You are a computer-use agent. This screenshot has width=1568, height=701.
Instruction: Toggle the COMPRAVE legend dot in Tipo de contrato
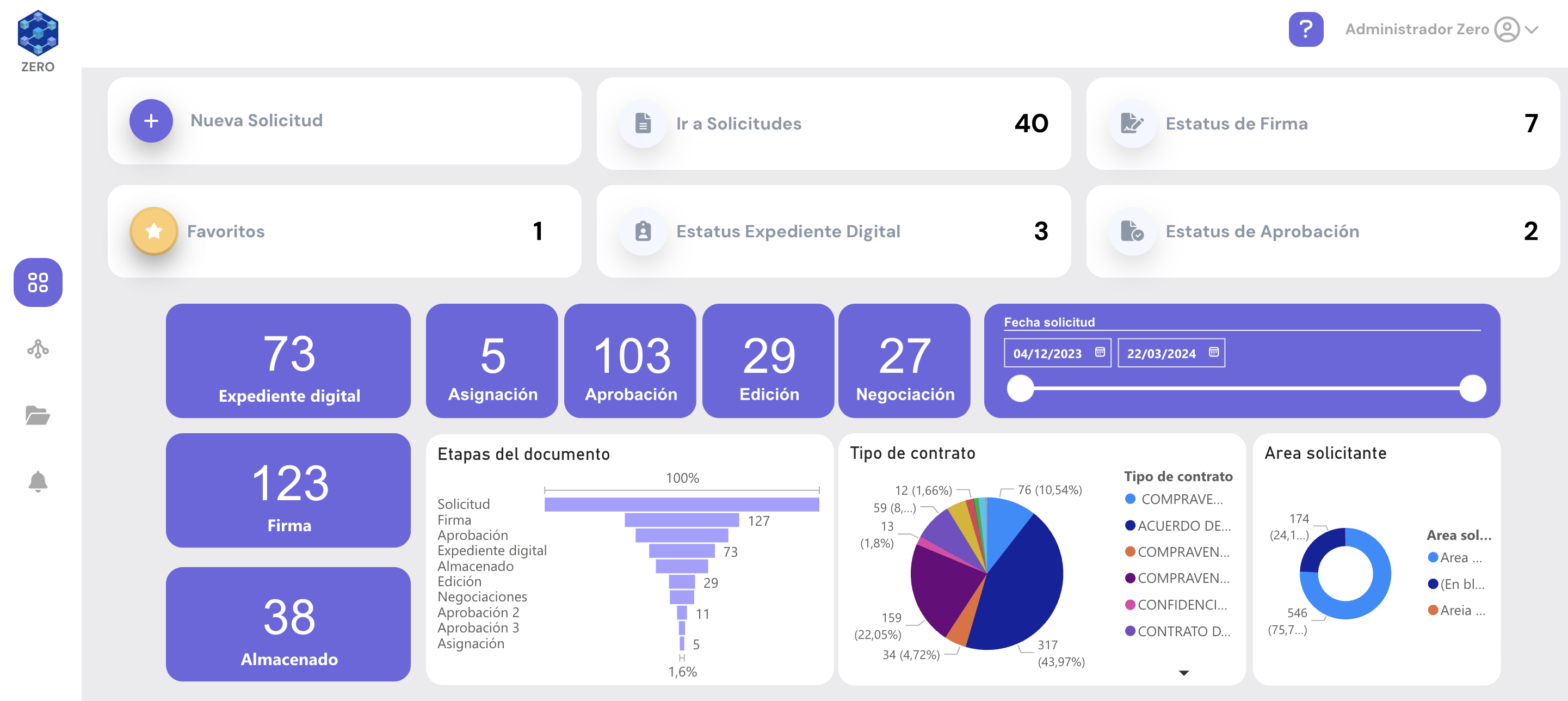(1131, 501)
